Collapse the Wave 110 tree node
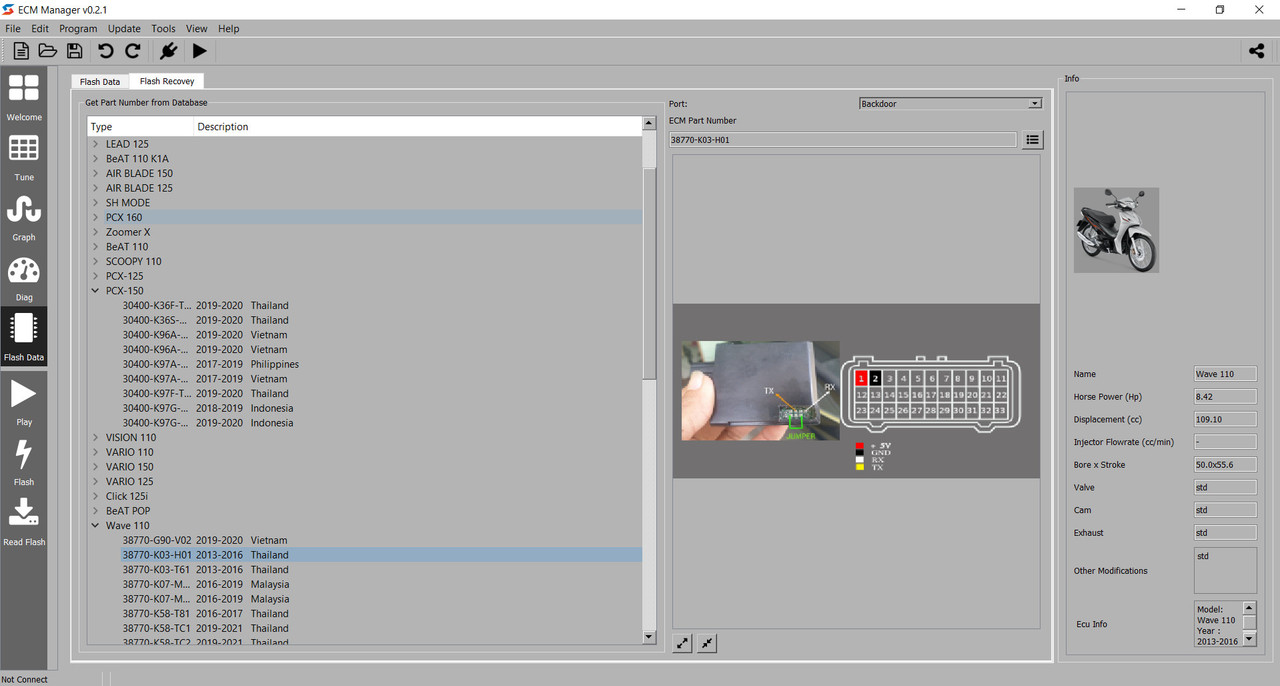The image size is (1280, 686). (x=96, y=525)
